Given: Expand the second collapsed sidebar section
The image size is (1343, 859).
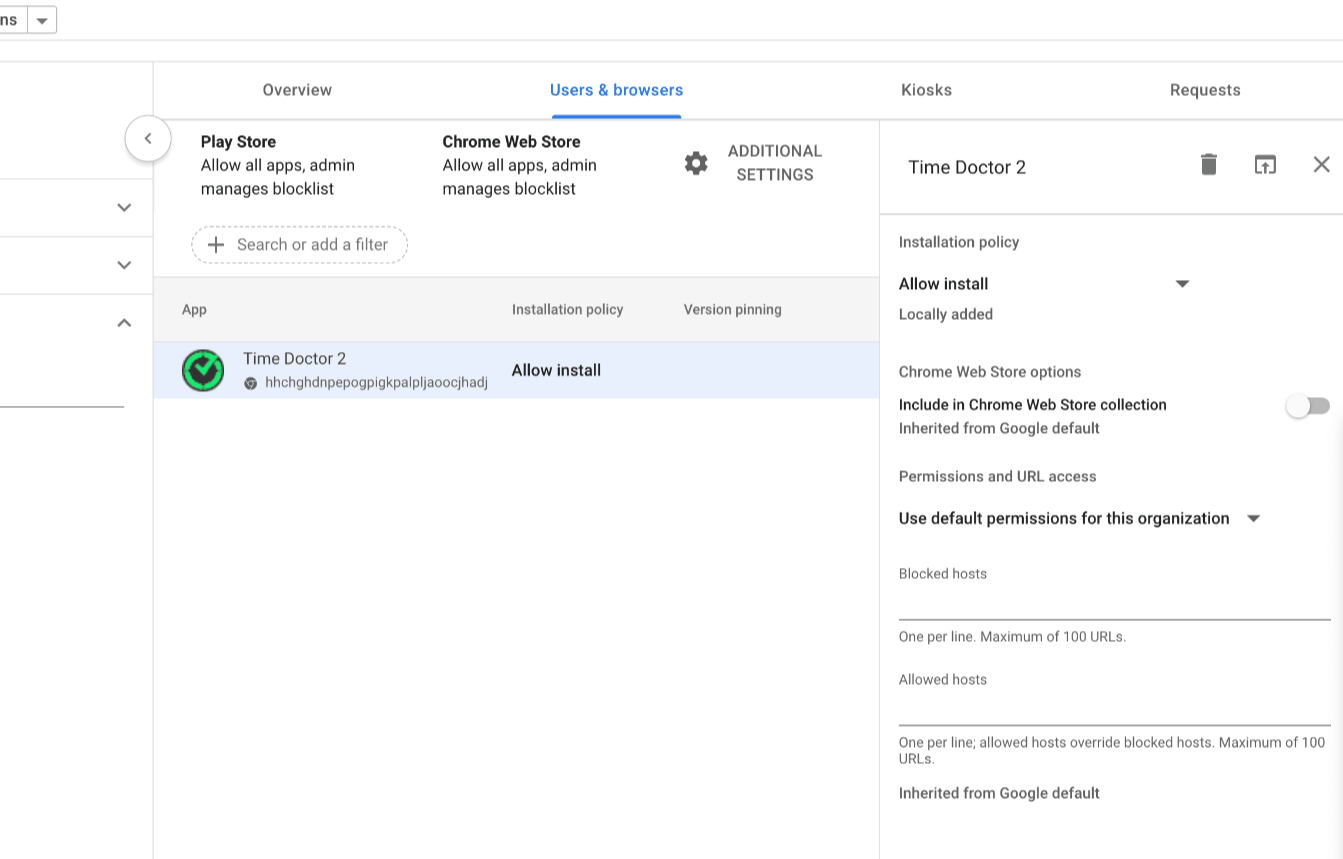Looking at the screenshot, I should coord(124,265).
